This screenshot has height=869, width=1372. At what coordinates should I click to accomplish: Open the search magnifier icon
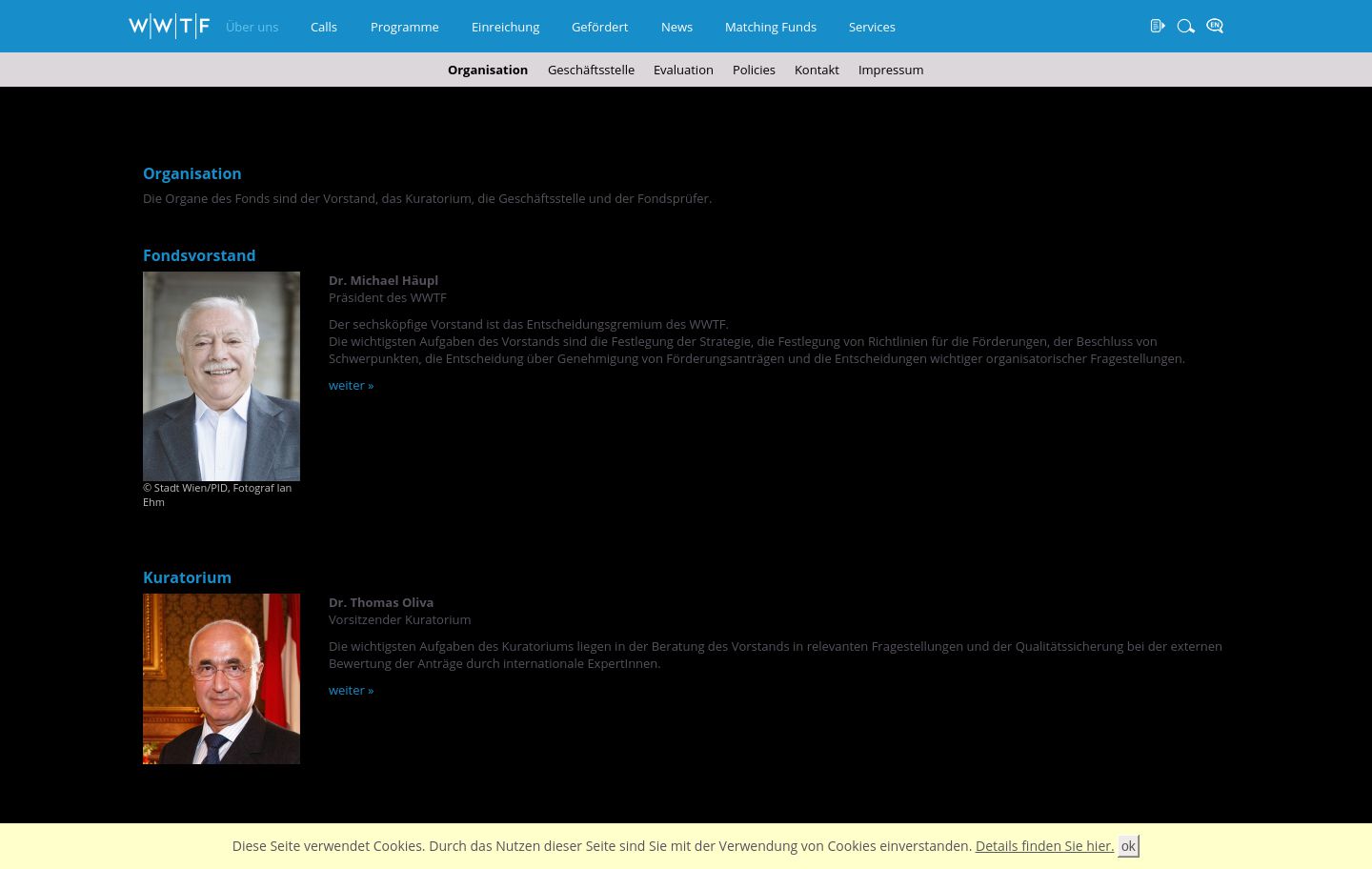(x=1185, y=26)
